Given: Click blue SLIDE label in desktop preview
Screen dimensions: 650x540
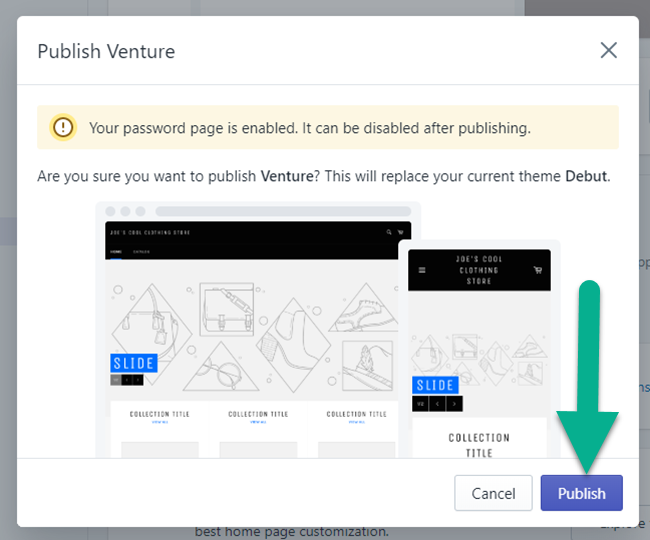Looking at the screenshot, I should pos(134,363).
